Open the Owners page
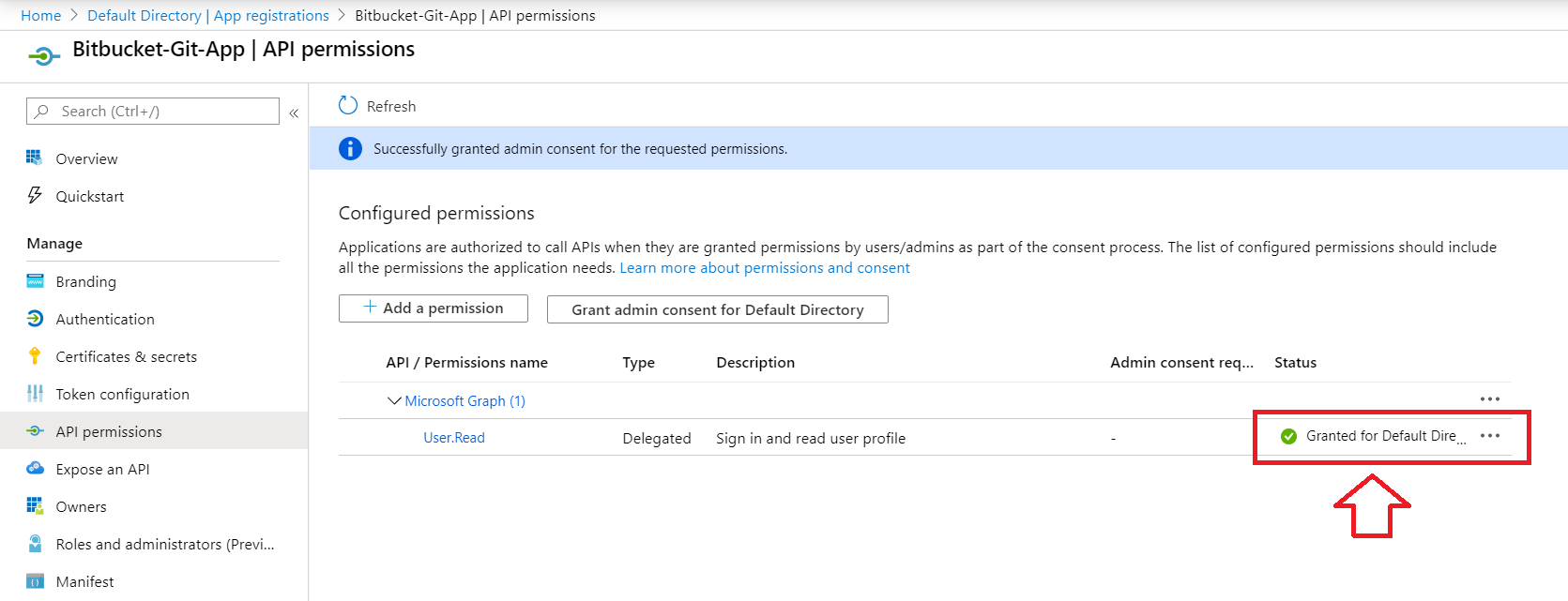Image resolution: width=1568 pixels, height=601 pixels. [82, 506]
